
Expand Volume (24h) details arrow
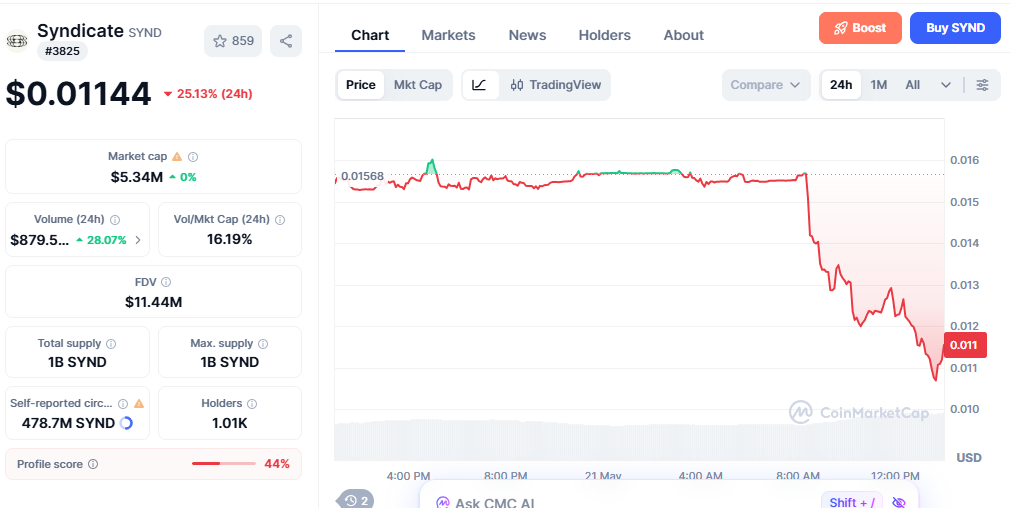tap(137, 240)
